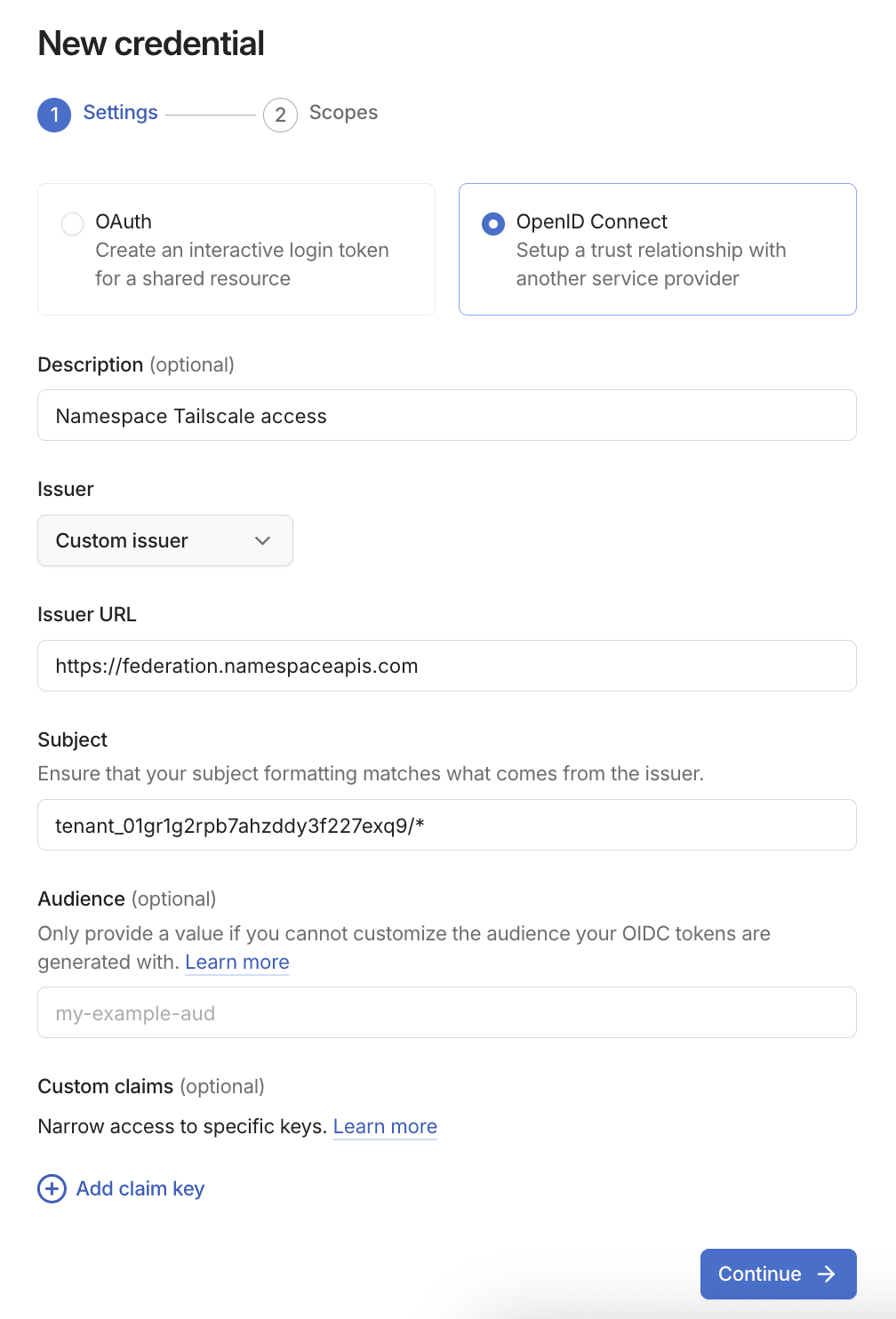Click the Namespace Tailscale access description field
The width and height of the screenshot is (896, 1319).
point(446,415)
